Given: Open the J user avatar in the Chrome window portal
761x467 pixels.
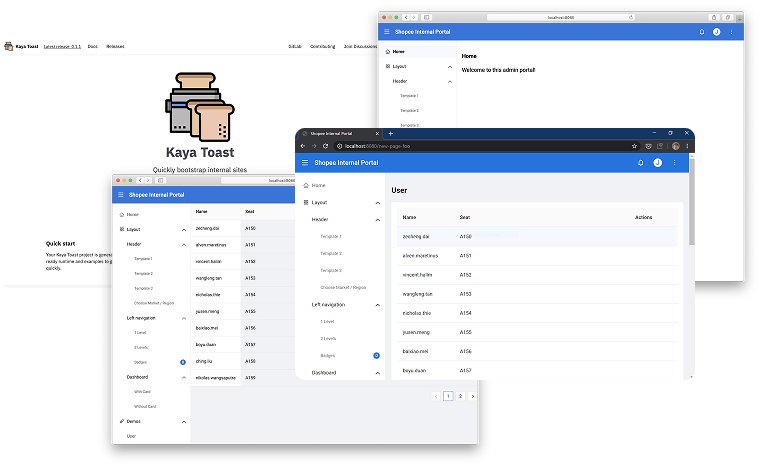Looking at the screenshot, I should 658,163.
